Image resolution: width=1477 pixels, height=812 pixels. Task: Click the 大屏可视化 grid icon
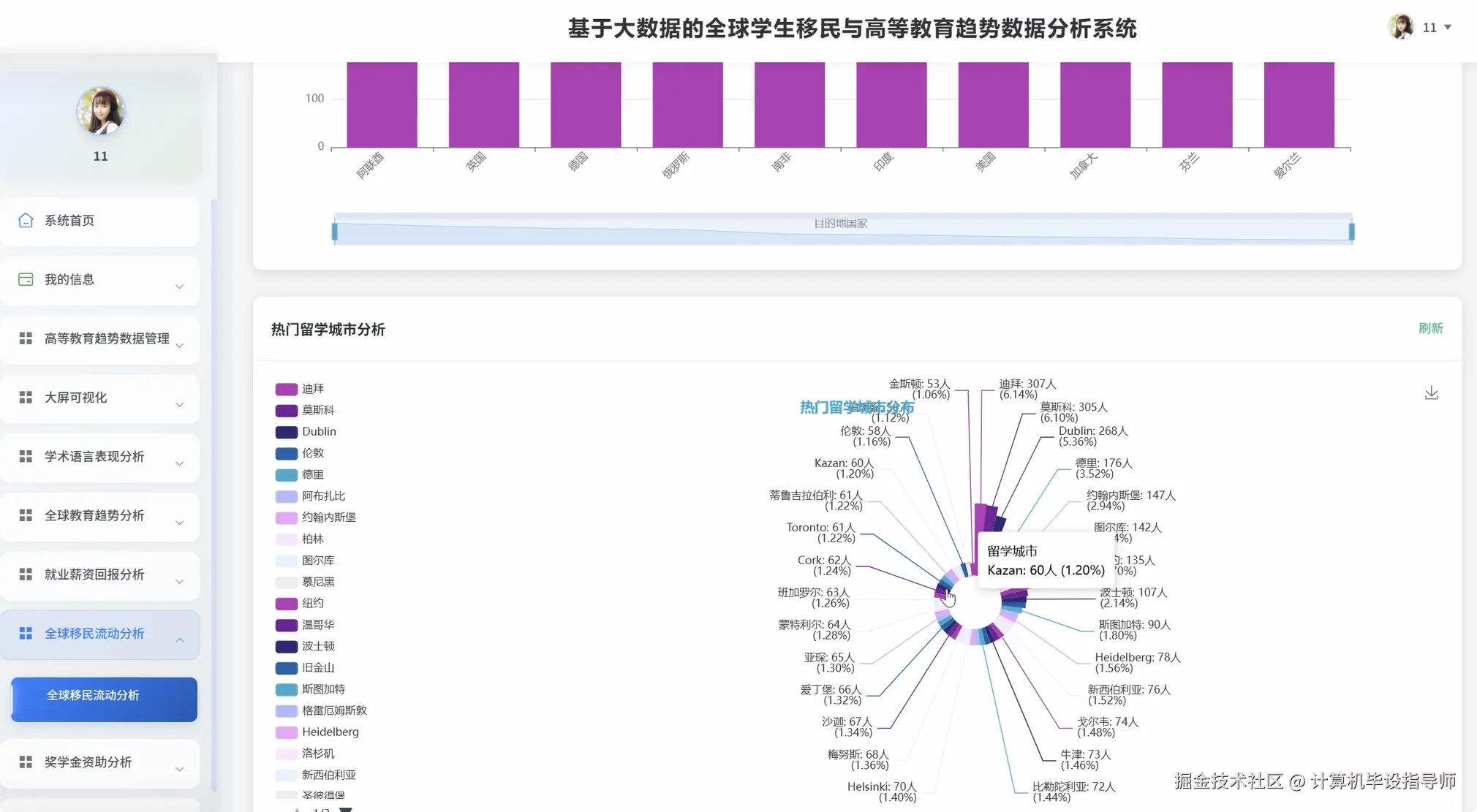click(x=26, y=398)
